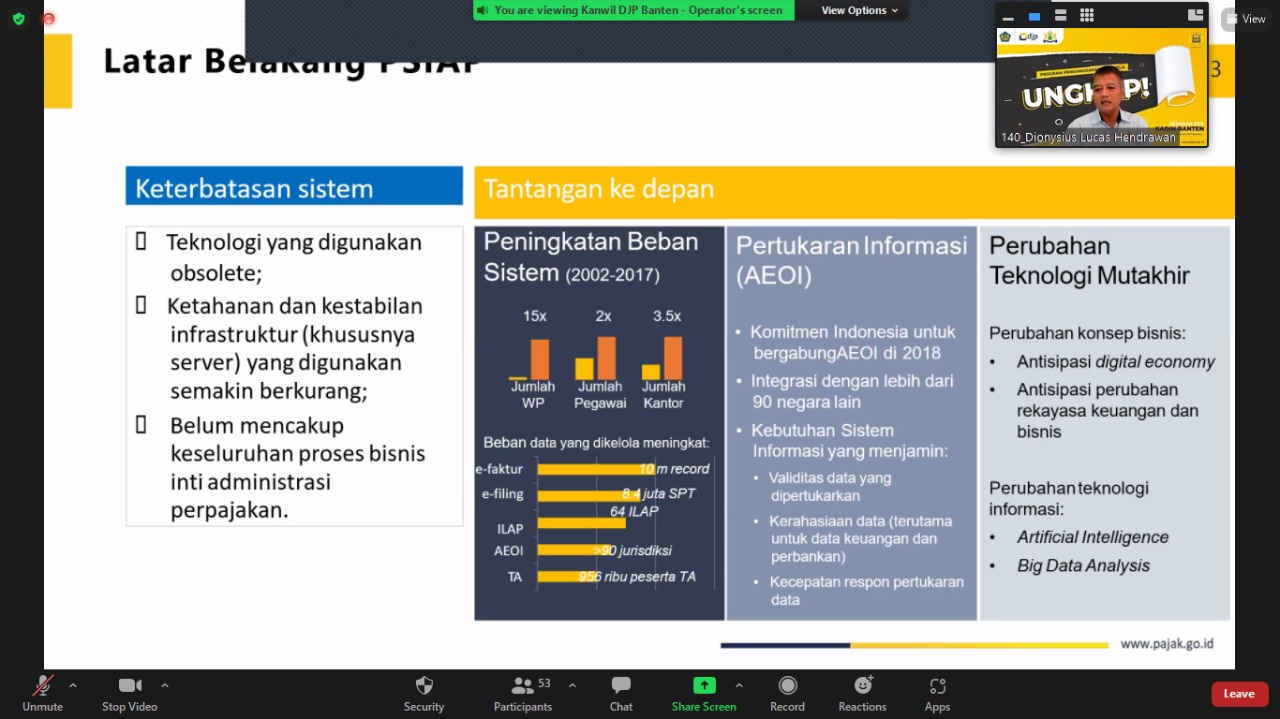Hide the video thumbnail panel
This screenshot has height=719, width=1280.
click(1008, 16)
